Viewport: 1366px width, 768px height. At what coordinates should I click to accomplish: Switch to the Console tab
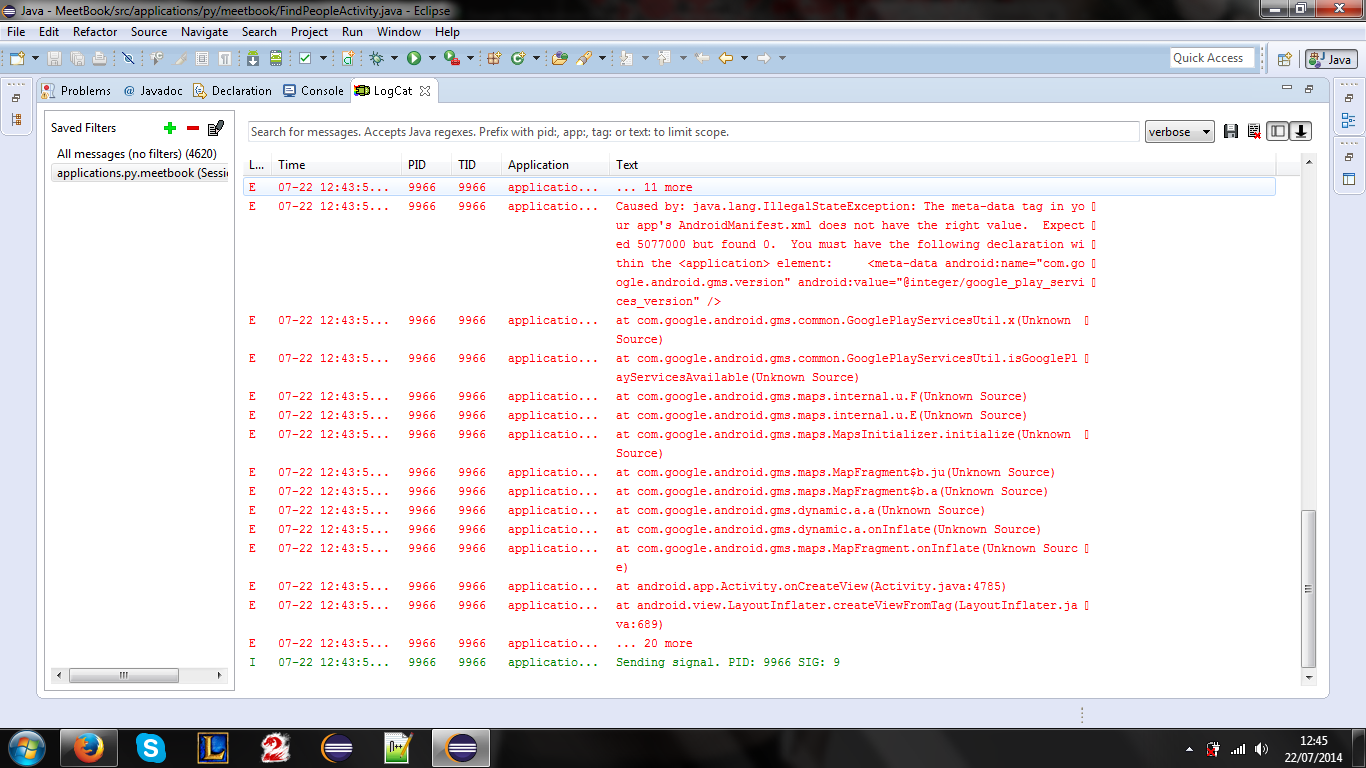313,91
